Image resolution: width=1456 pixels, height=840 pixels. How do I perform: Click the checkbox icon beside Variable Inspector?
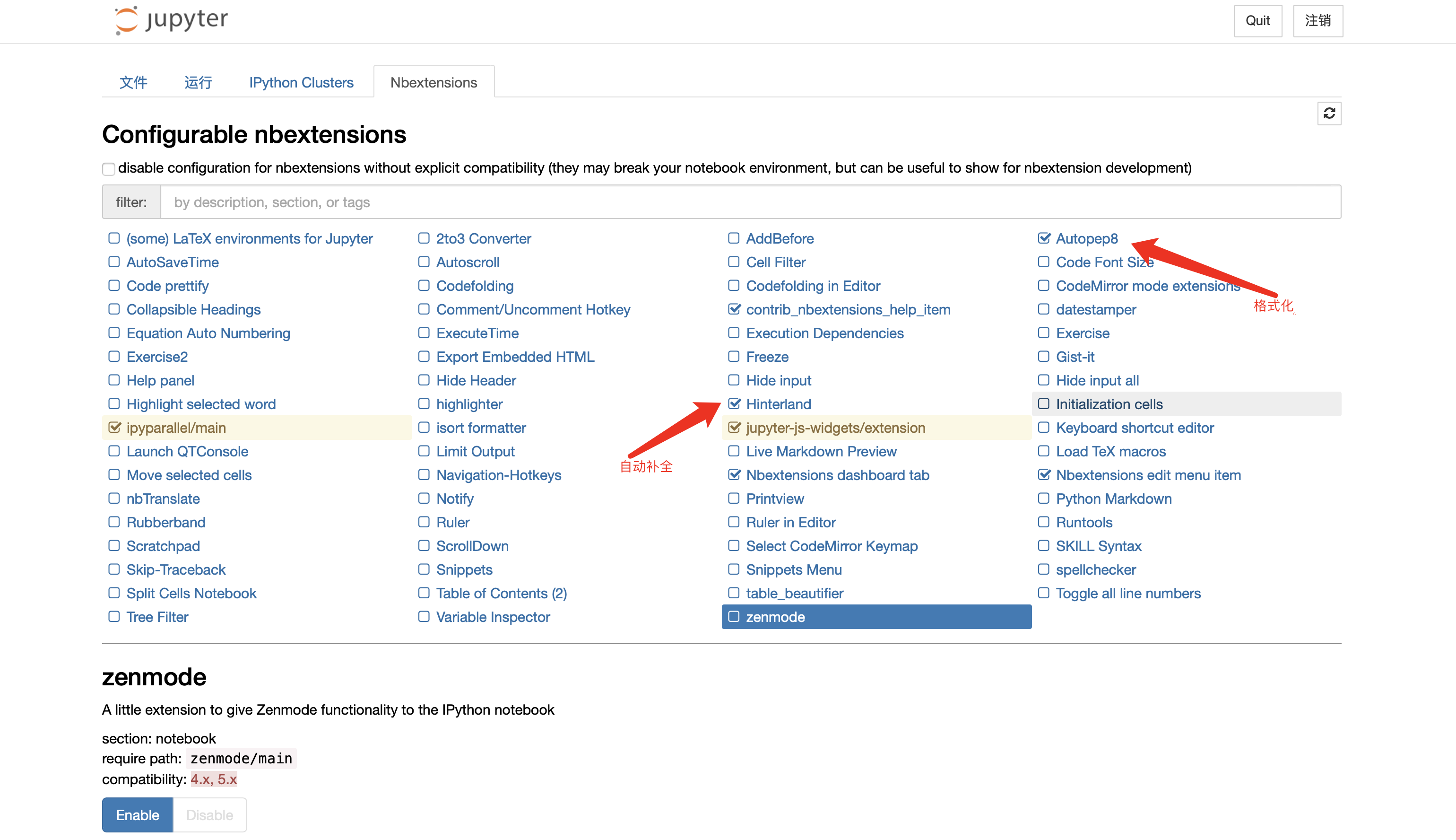(x=424, y=617)
